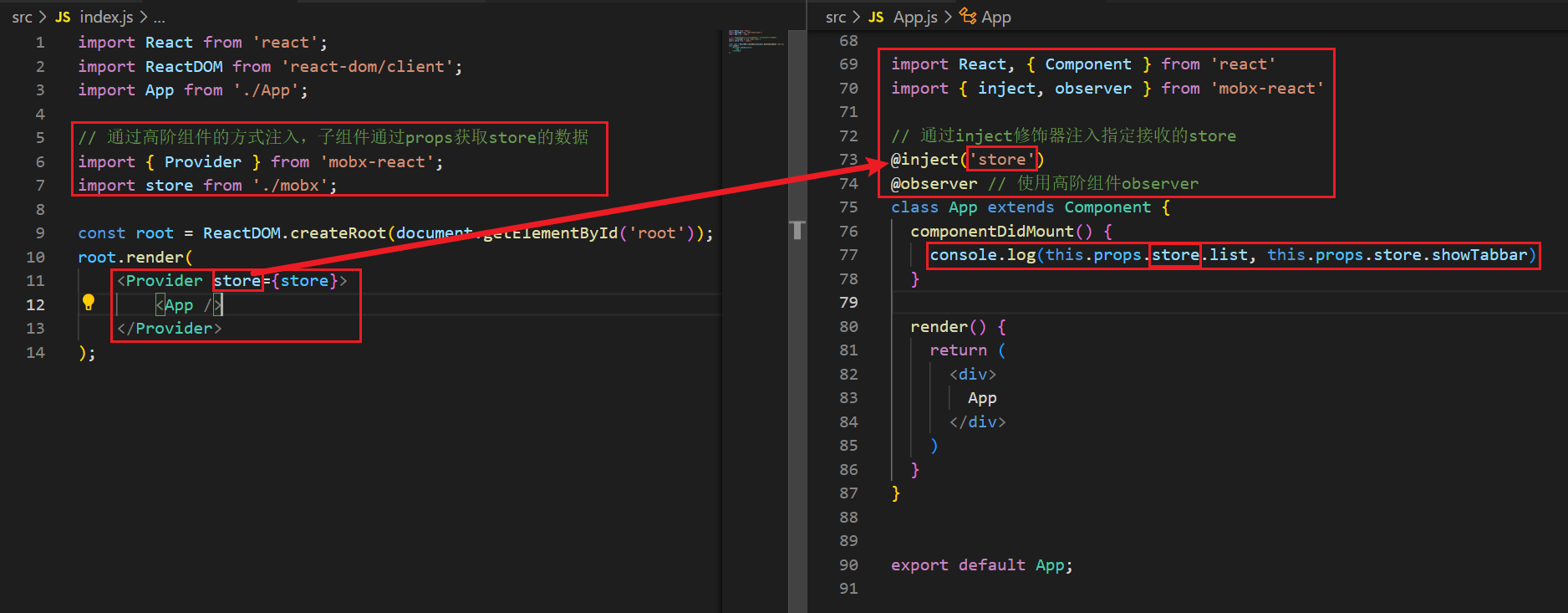1568x613 pixels.
Task: Click the minimap preview of index.js
Action: click(x=754, y=40)
